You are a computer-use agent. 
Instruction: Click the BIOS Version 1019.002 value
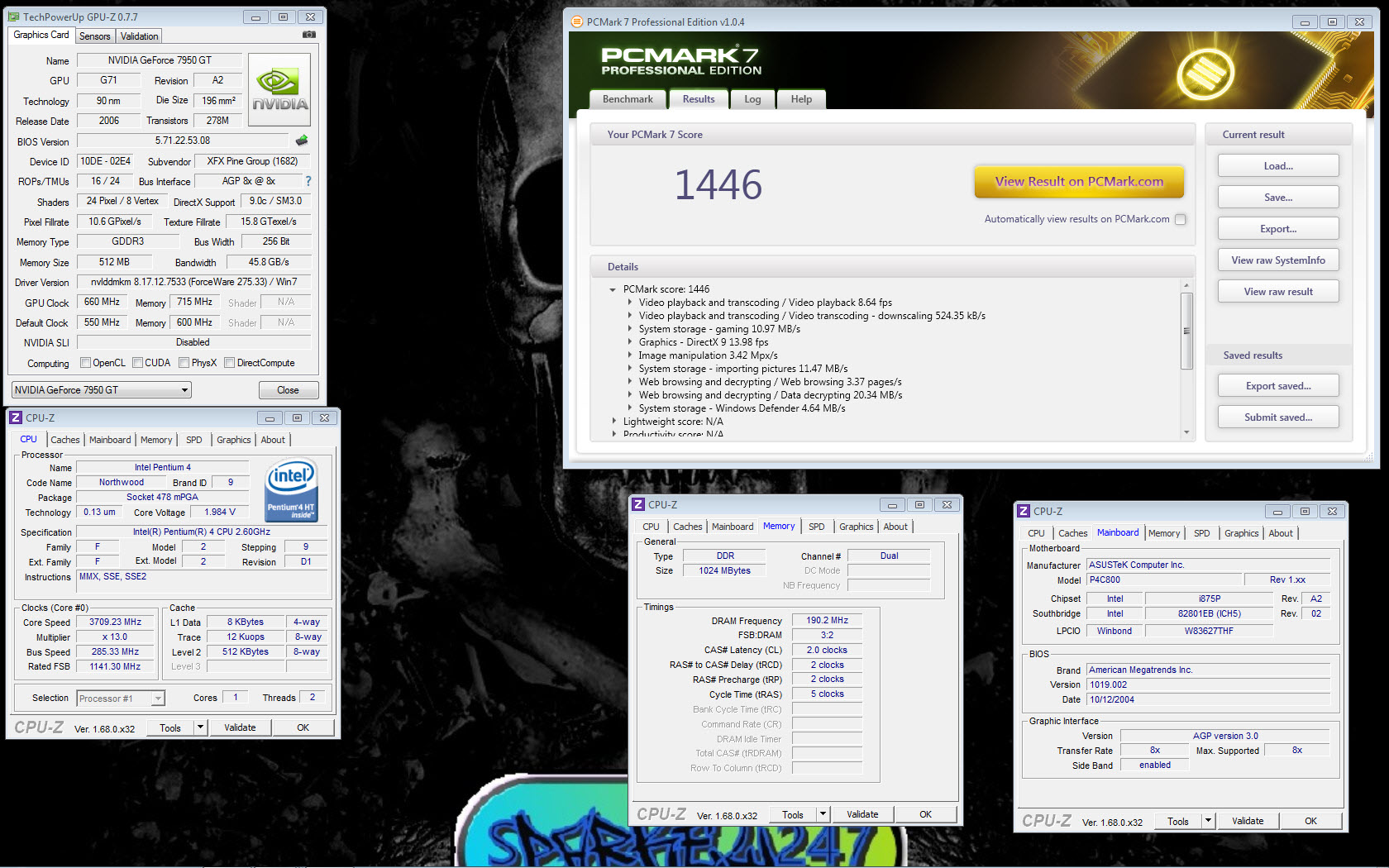click(x=1208, y=684)
